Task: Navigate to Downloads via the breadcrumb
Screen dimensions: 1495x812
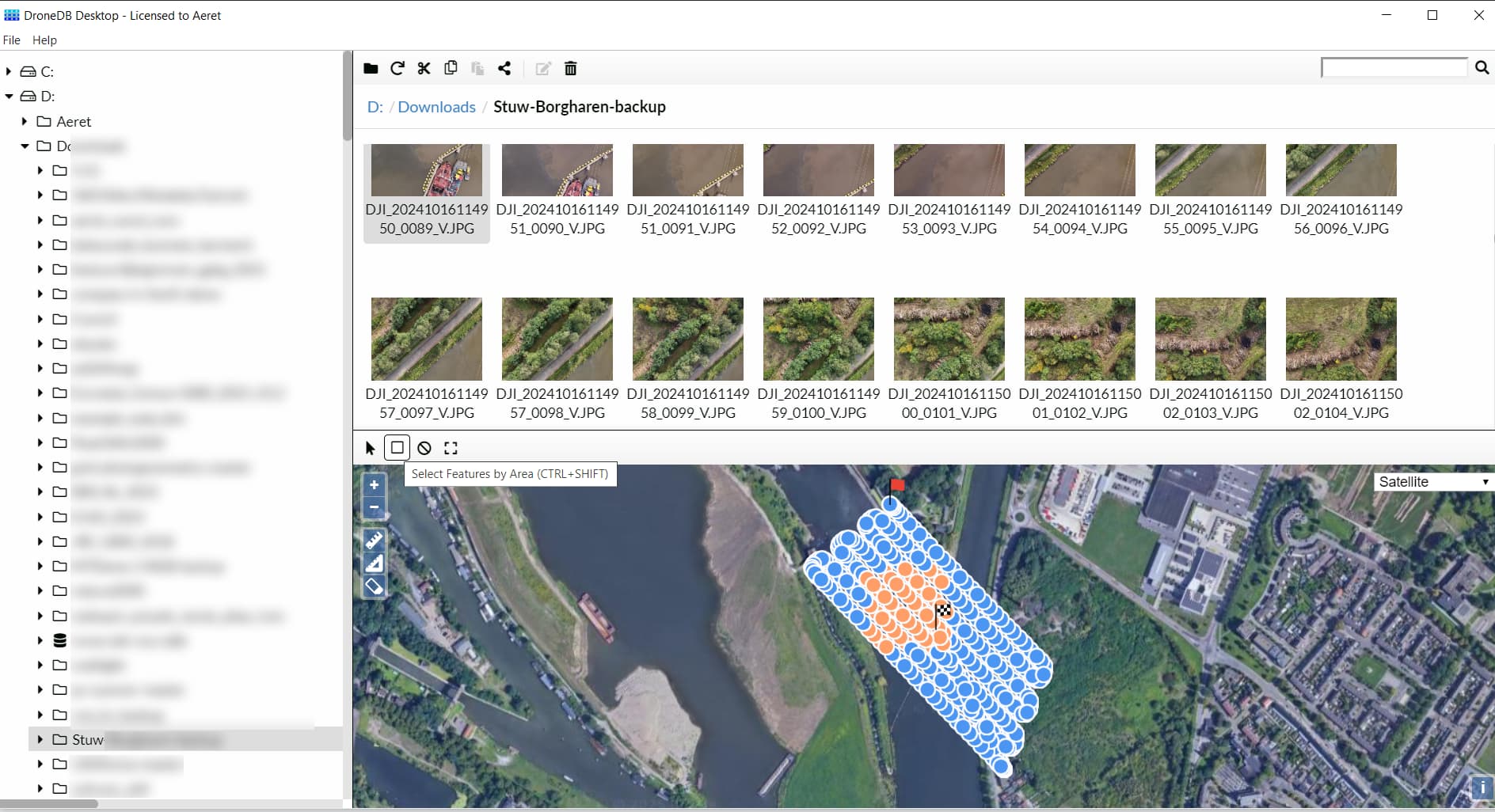Action: point(436,107)
